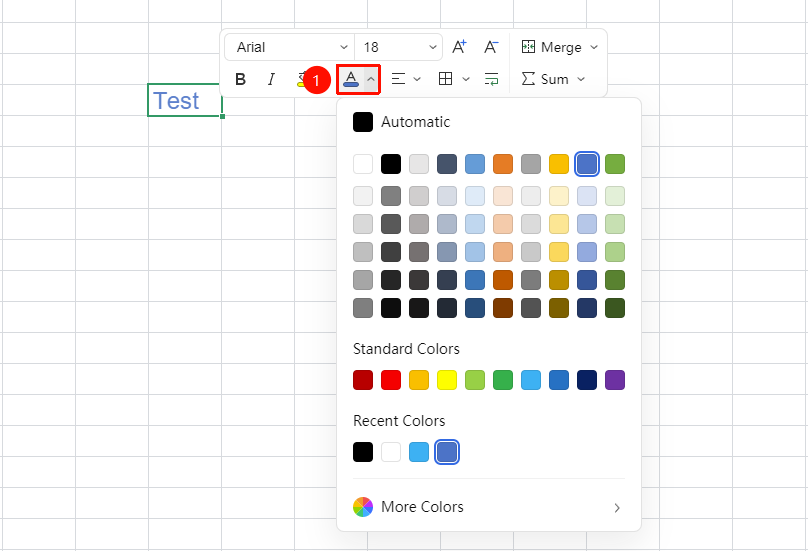Screen dimensions: 808x551
Task: Choose bright red standard color
Action: point(391,380)
